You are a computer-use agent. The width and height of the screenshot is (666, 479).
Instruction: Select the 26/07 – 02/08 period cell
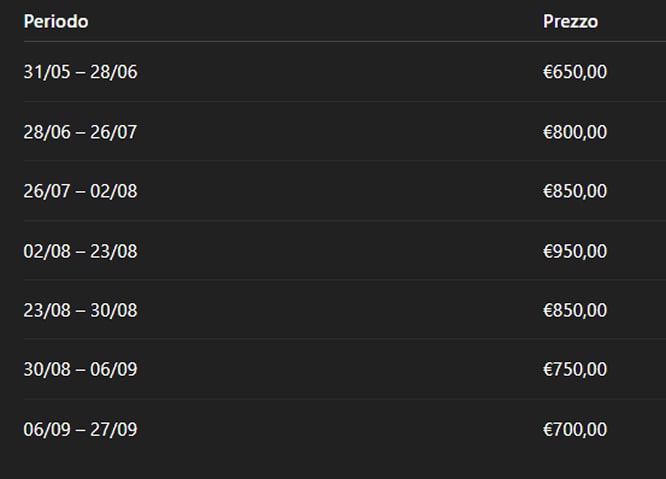(80, 191)
